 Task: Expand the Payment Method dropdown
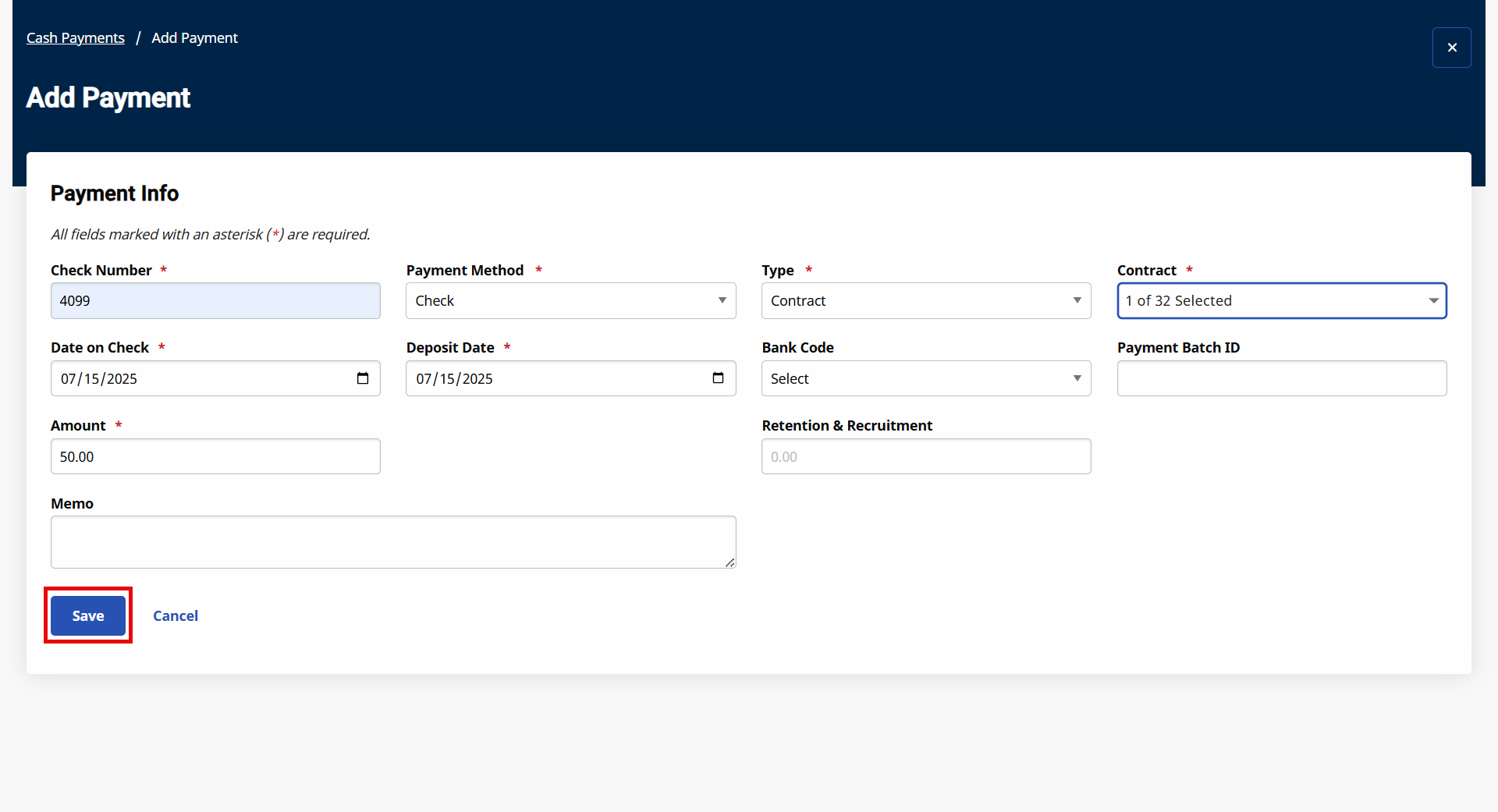click(x=570, y=301)
